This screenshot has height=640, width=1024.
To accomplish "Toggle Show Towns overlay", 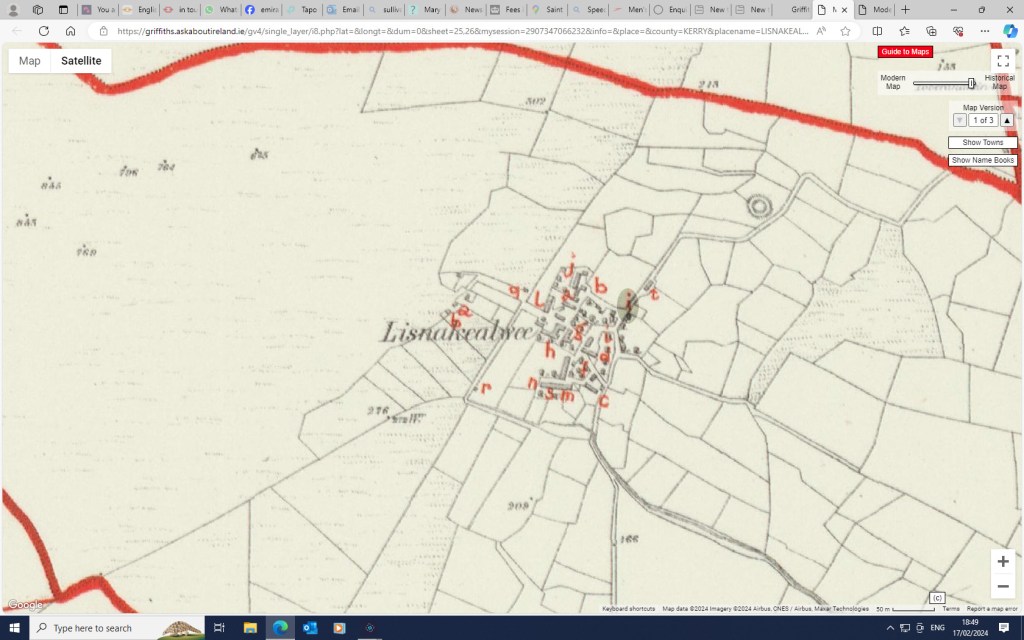I will coord(982,143).
